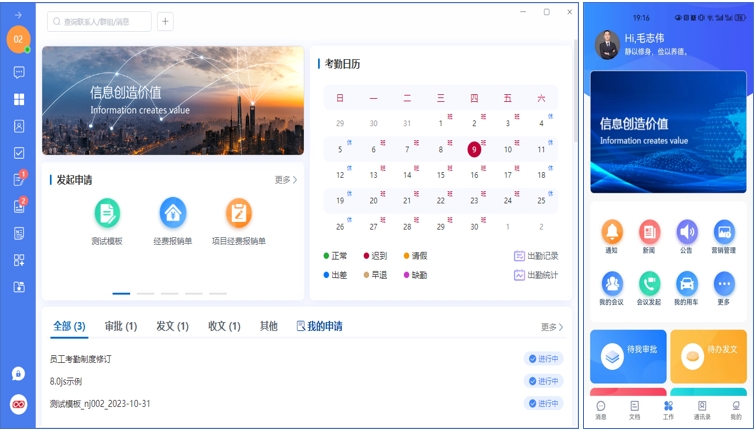Click the plus button beside search box

[165, 21]
